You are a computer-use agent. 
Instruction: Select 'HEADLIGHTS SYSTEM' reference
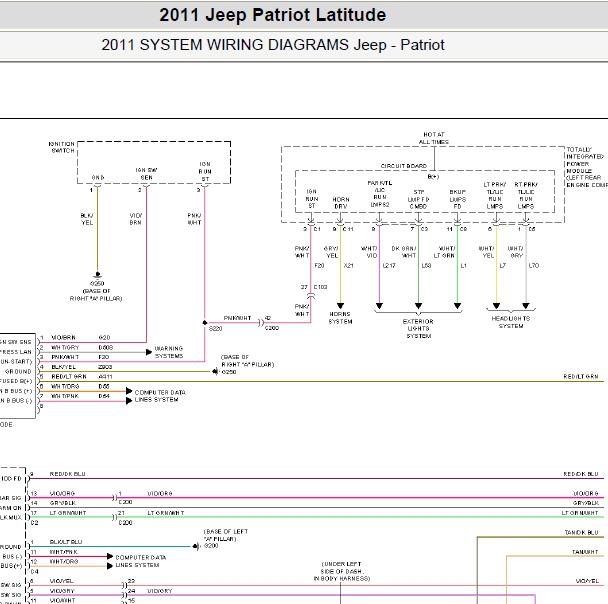[511, 322]
